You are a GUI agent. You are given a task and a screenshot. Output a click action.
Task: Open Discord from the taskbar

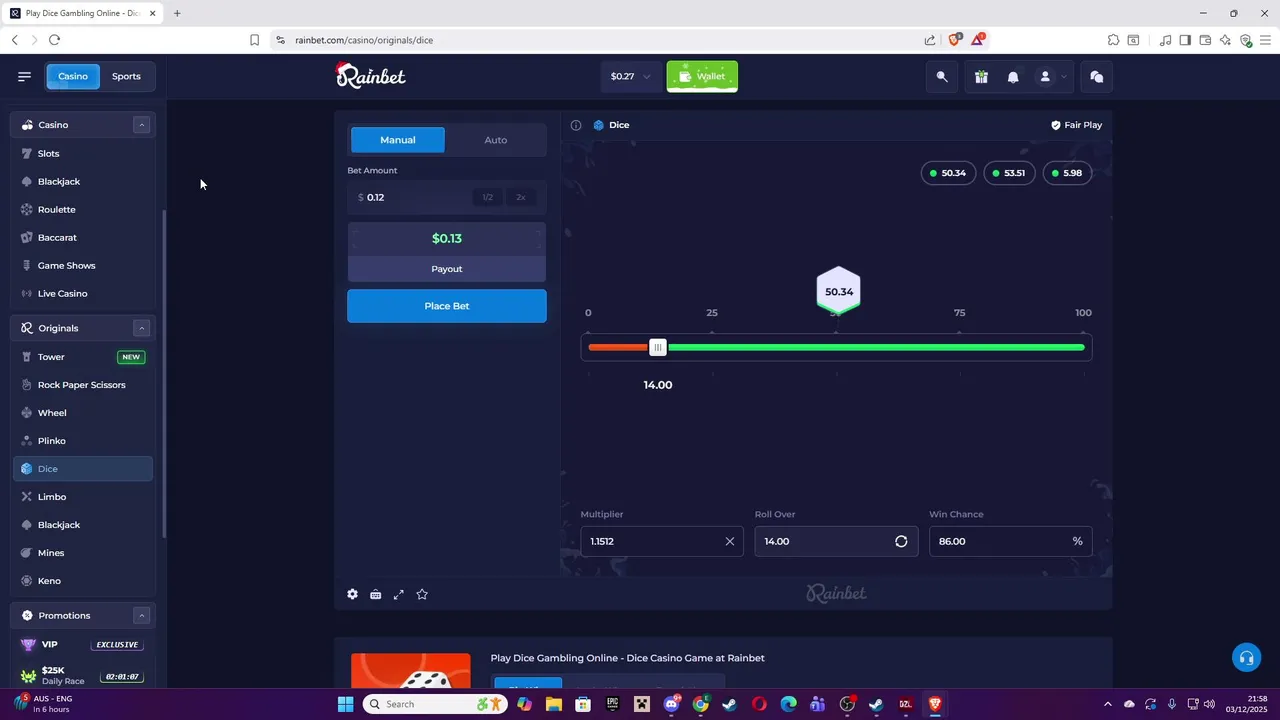point(672,704)
